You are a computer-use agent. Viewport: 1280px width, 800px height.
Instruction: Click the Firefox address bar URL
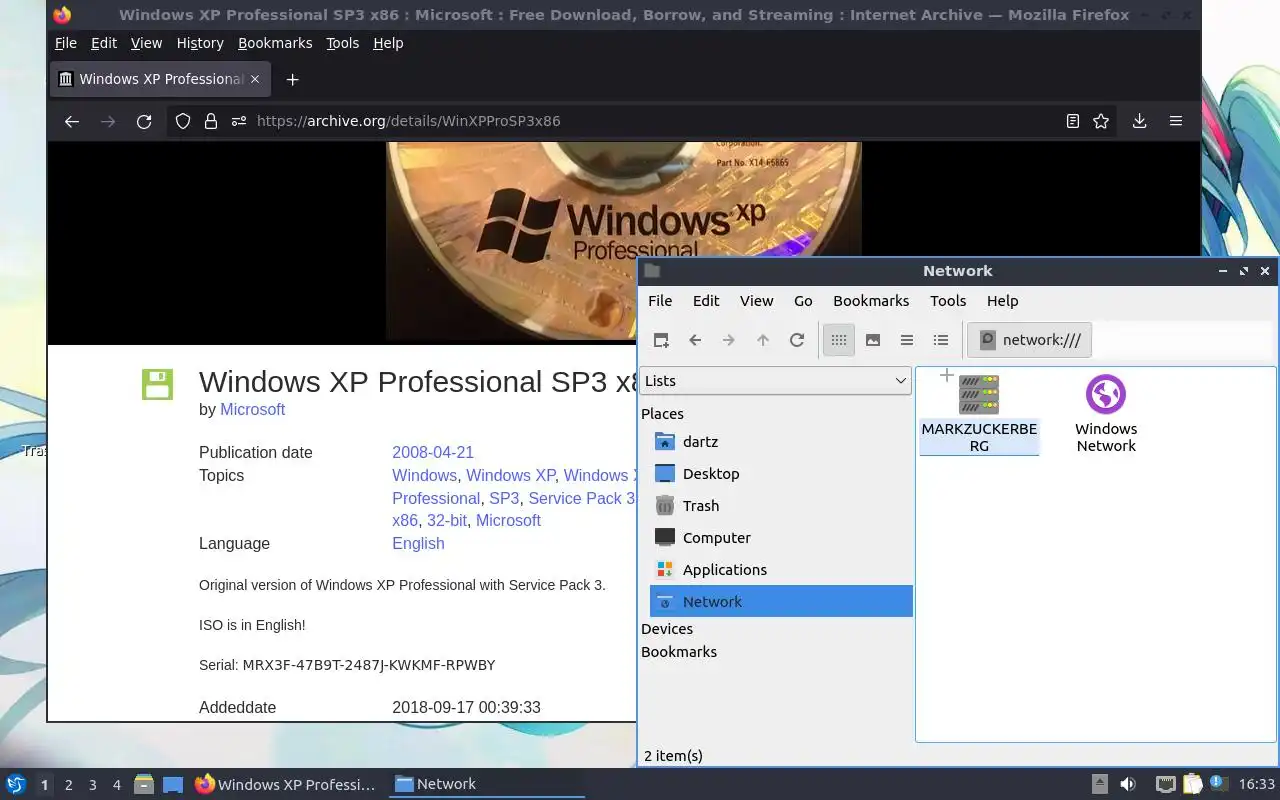point(408,121)
